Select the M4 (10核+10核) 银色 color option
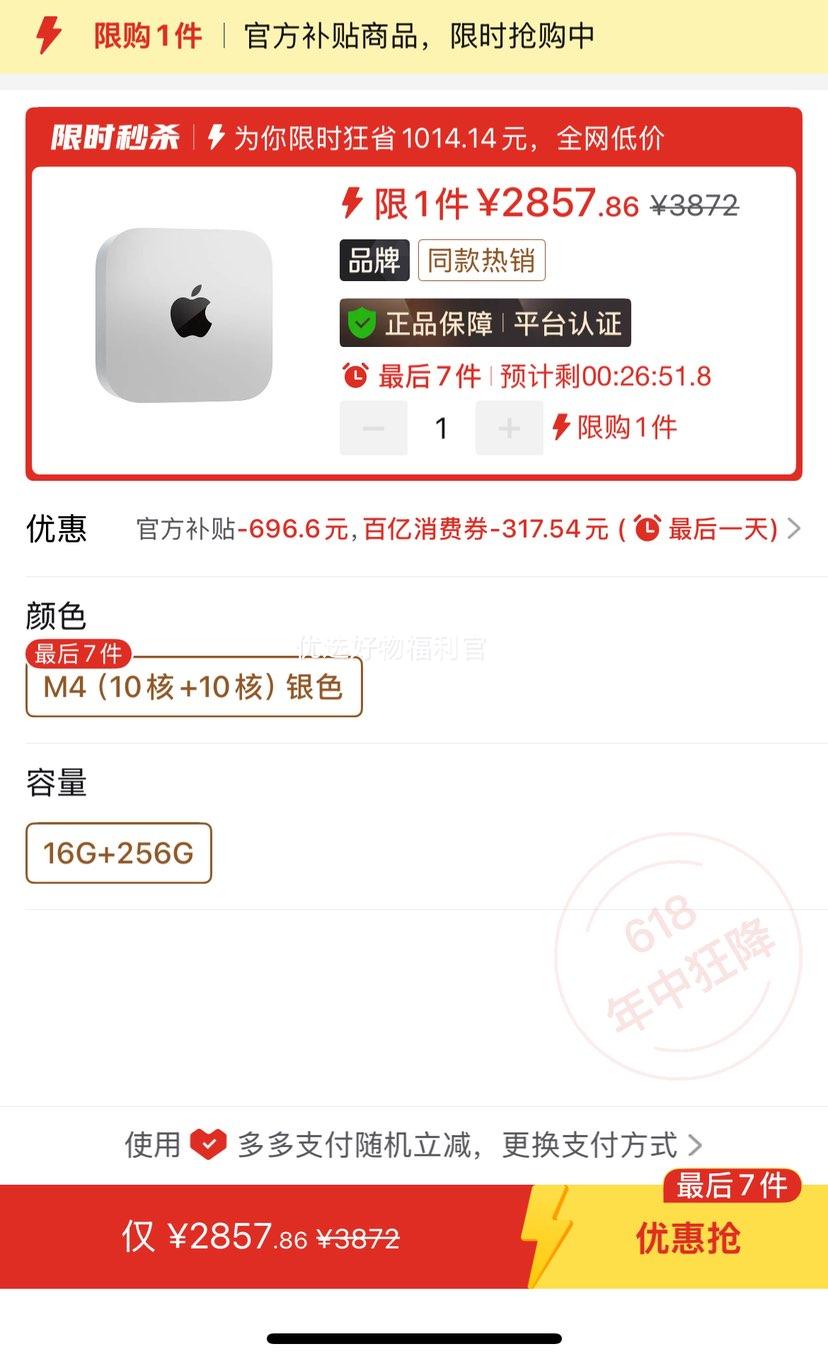 (194, 687)
